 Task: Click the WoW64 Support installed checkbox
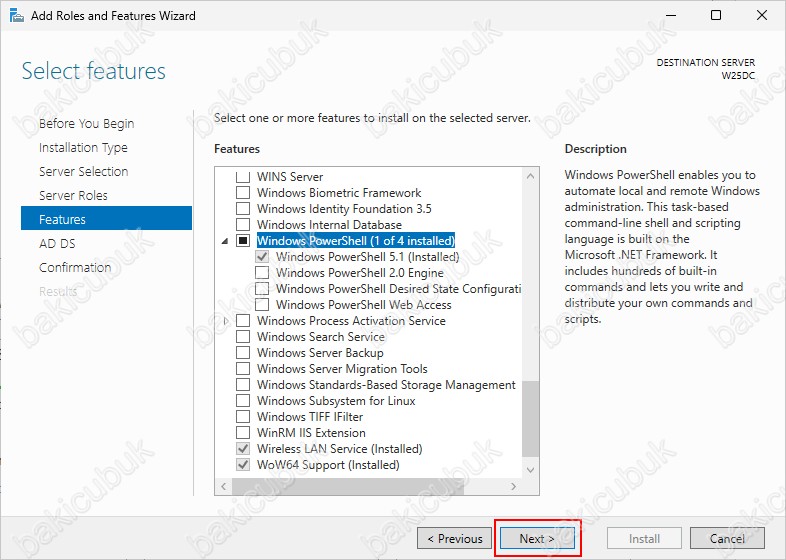coord(243,465)
